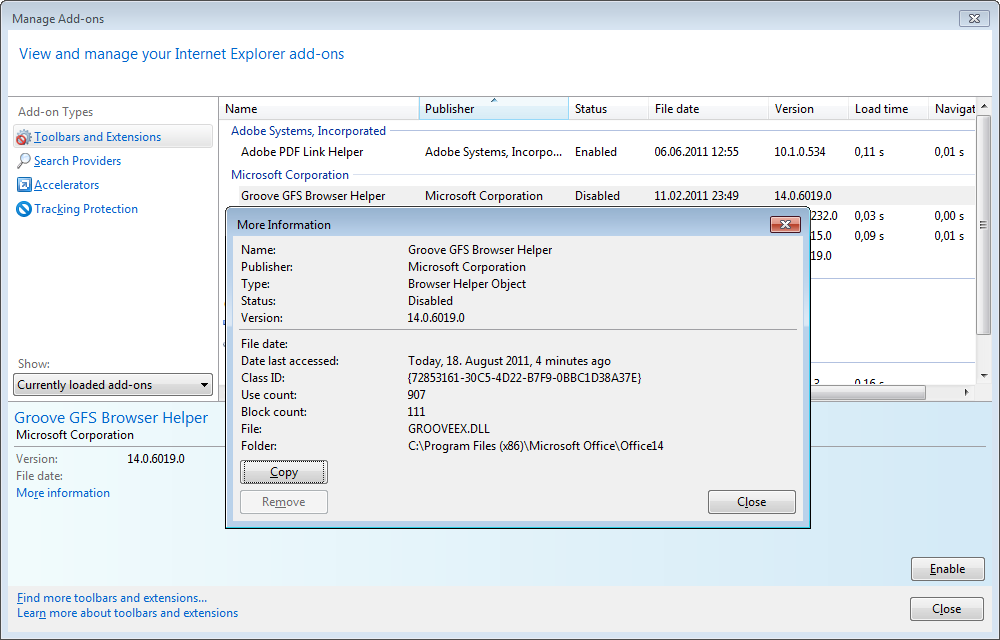The width and height of the screenshot is (1000, 640).
Task: Close the Manage Add-ons window with the X
Action: tap(974, 18)
